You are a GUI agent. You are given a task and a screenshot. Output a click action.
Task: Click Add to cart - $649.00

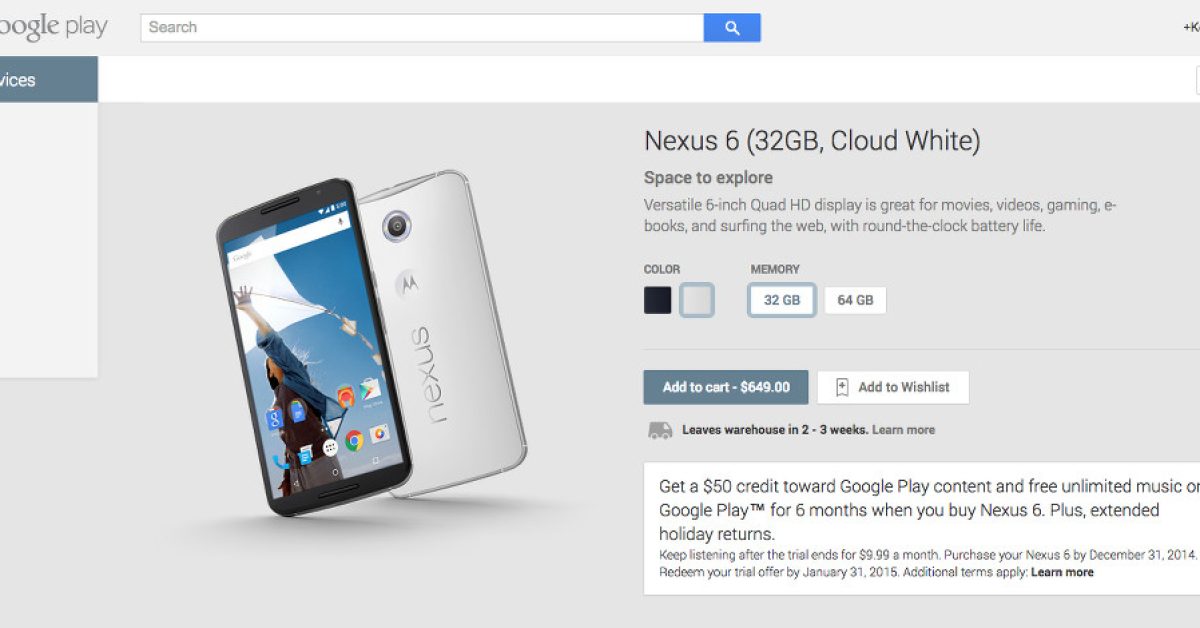(726, 387)
